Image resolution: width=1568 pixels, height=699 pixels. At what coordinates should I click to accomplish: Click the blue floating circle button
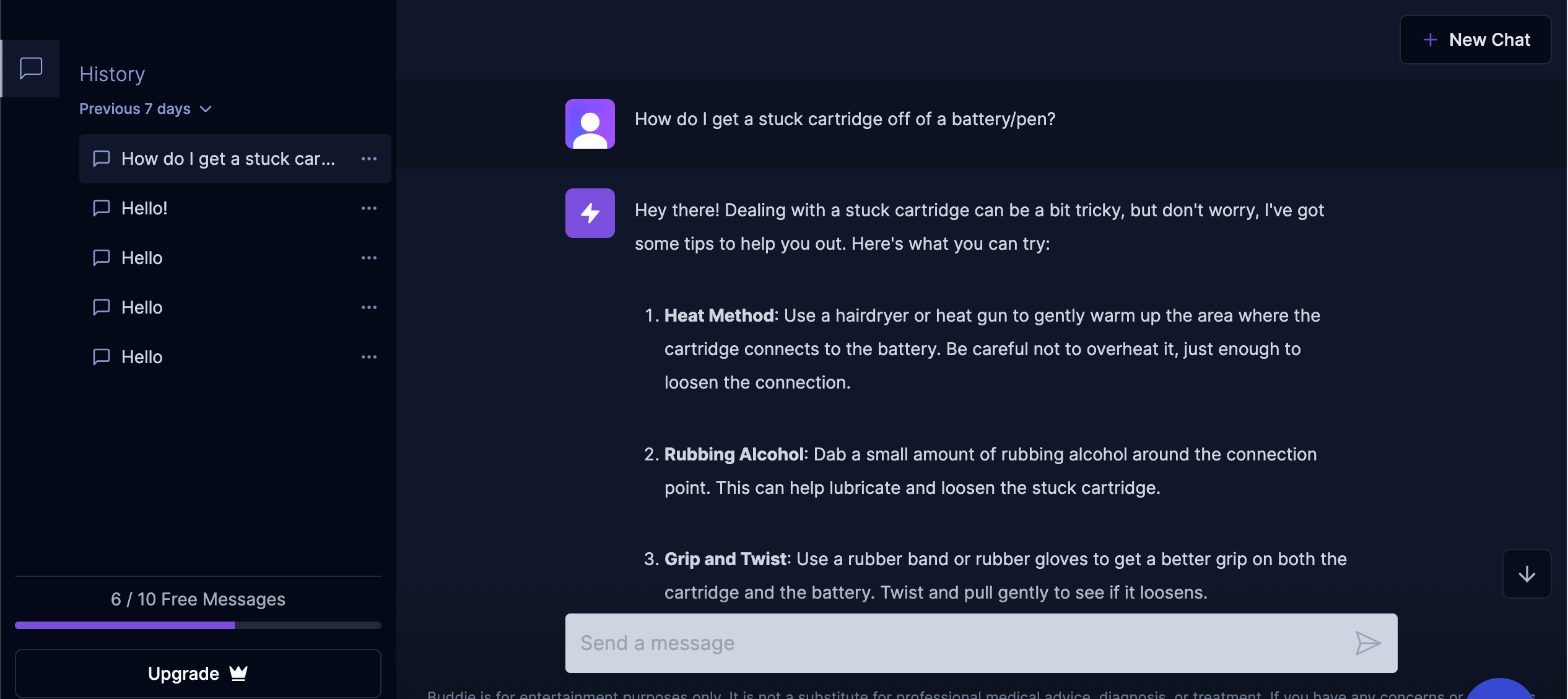1499,689
